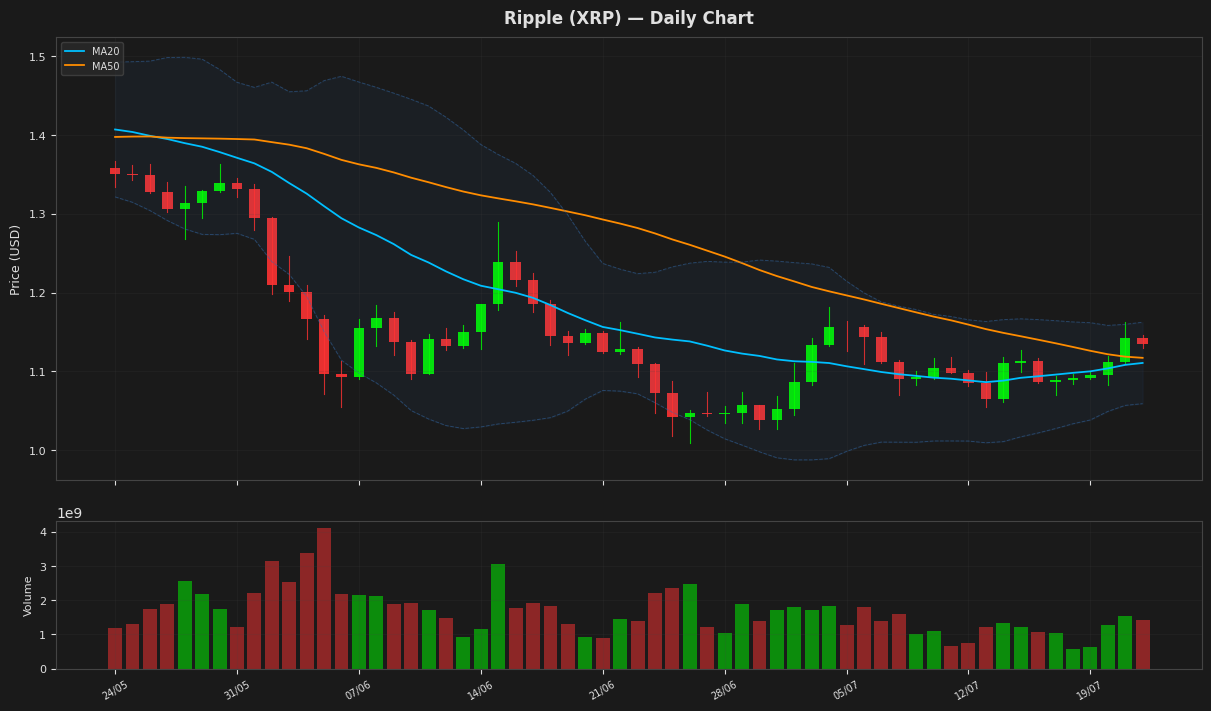
Task: Click the MA20 legend entry
Action: [92, 52]
